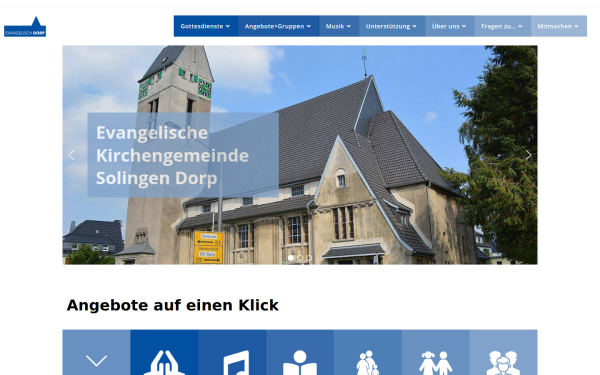This screenshot has width=600, height=375.
Task: Select the first slider dot indicator
Action: 291,258
